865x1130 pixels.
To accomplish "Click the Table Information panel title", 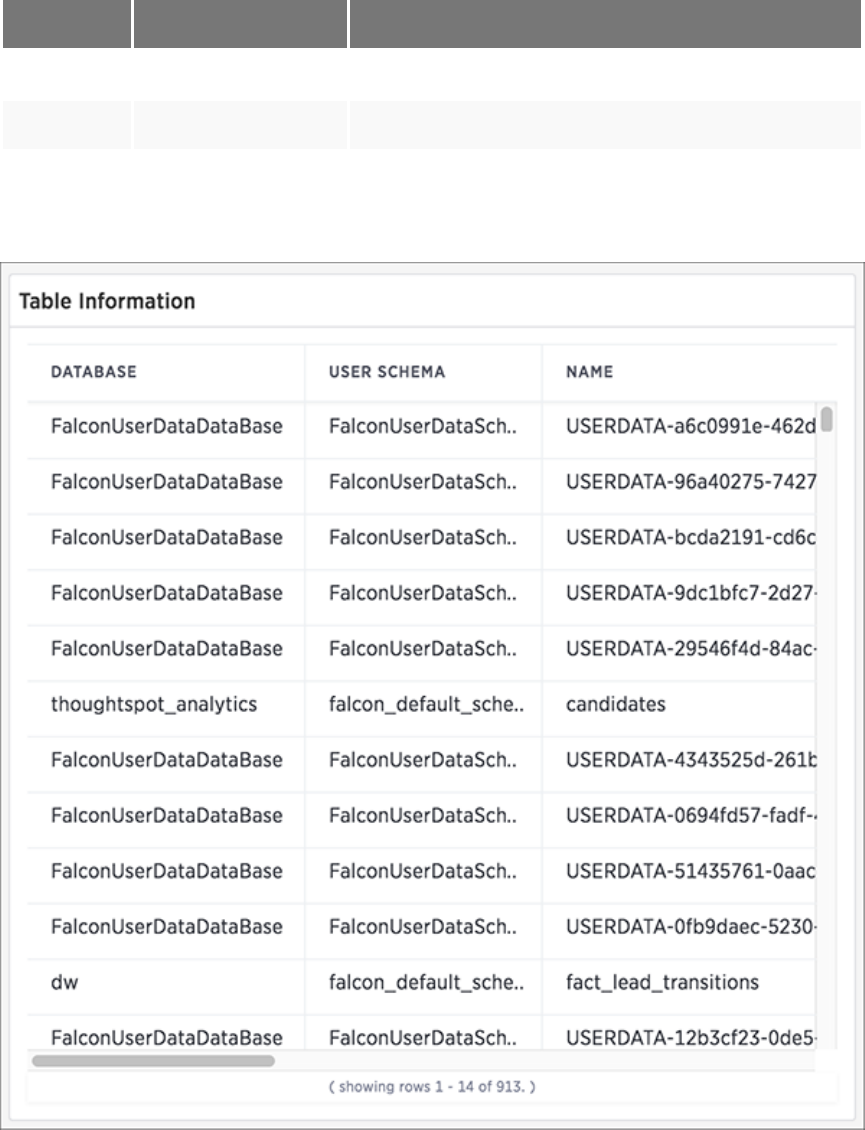I will coord(107,301).
